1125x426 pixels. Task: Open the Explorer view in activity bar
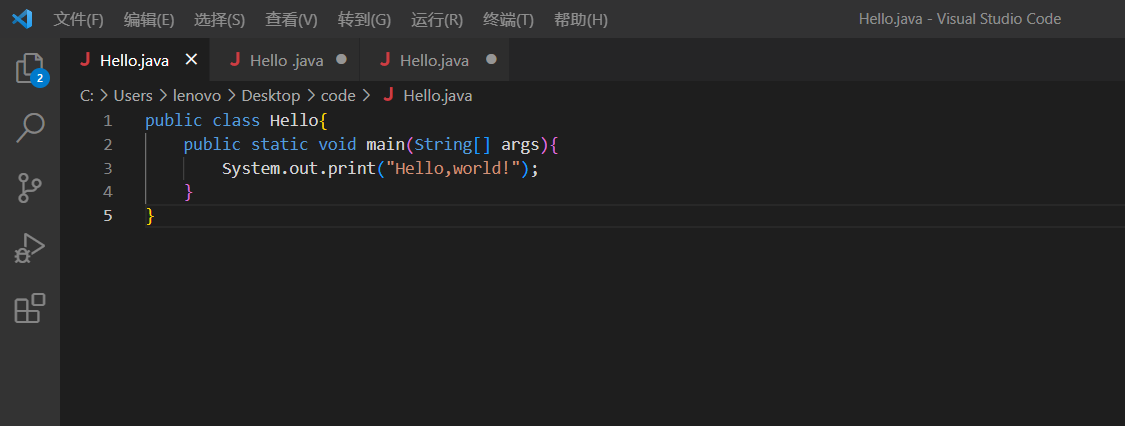30,68
